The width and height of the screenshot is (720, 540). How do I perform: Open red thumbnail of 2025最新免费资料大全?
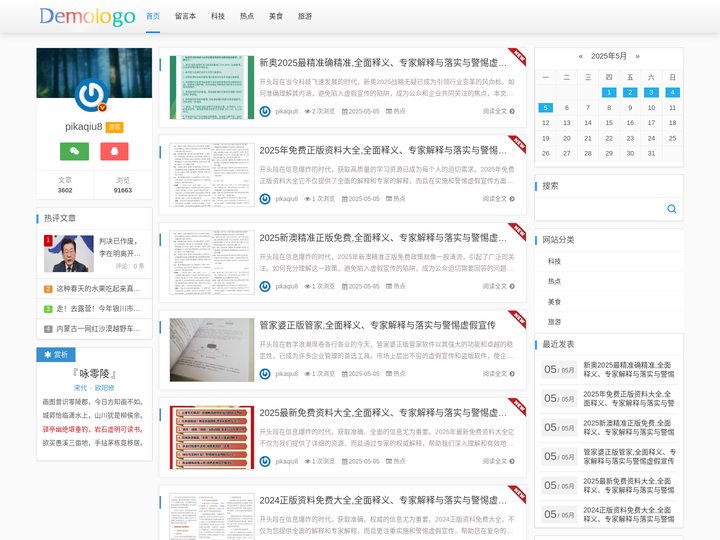212,437
